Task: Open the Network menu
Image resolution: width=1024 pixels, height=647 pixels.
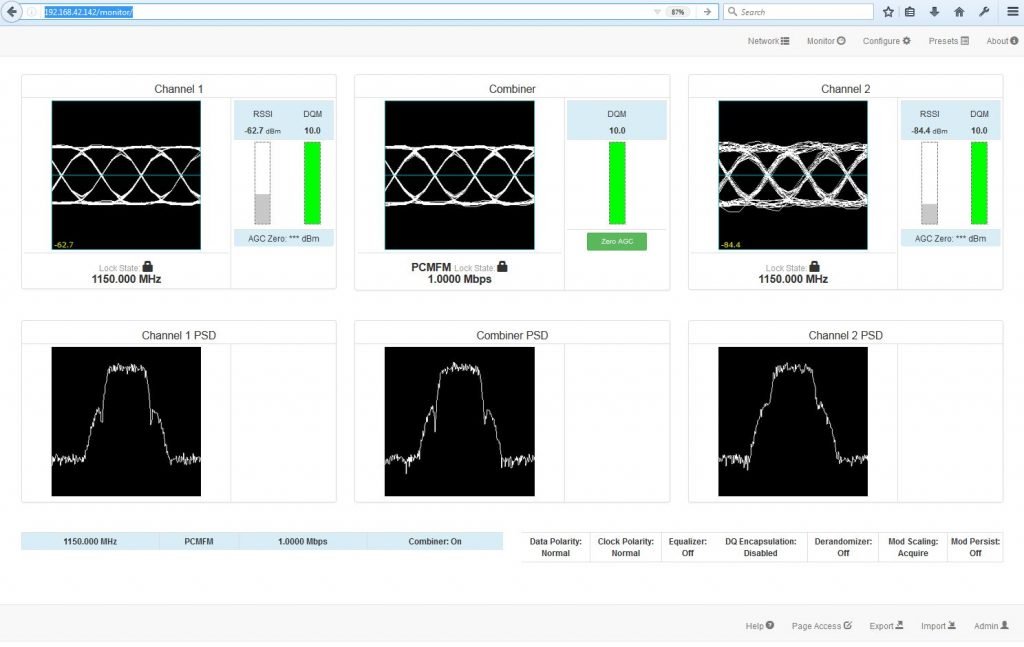Action: tap(768, 40)
